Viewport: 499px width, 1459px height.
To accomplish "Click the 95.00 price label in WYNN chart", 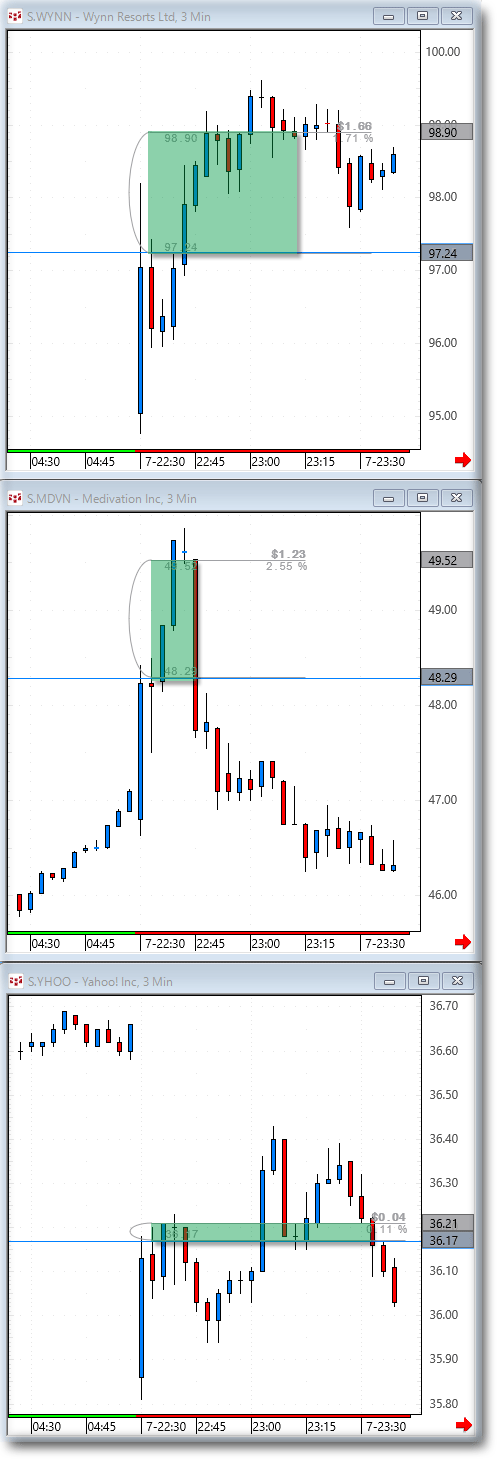I will [442, 416].
